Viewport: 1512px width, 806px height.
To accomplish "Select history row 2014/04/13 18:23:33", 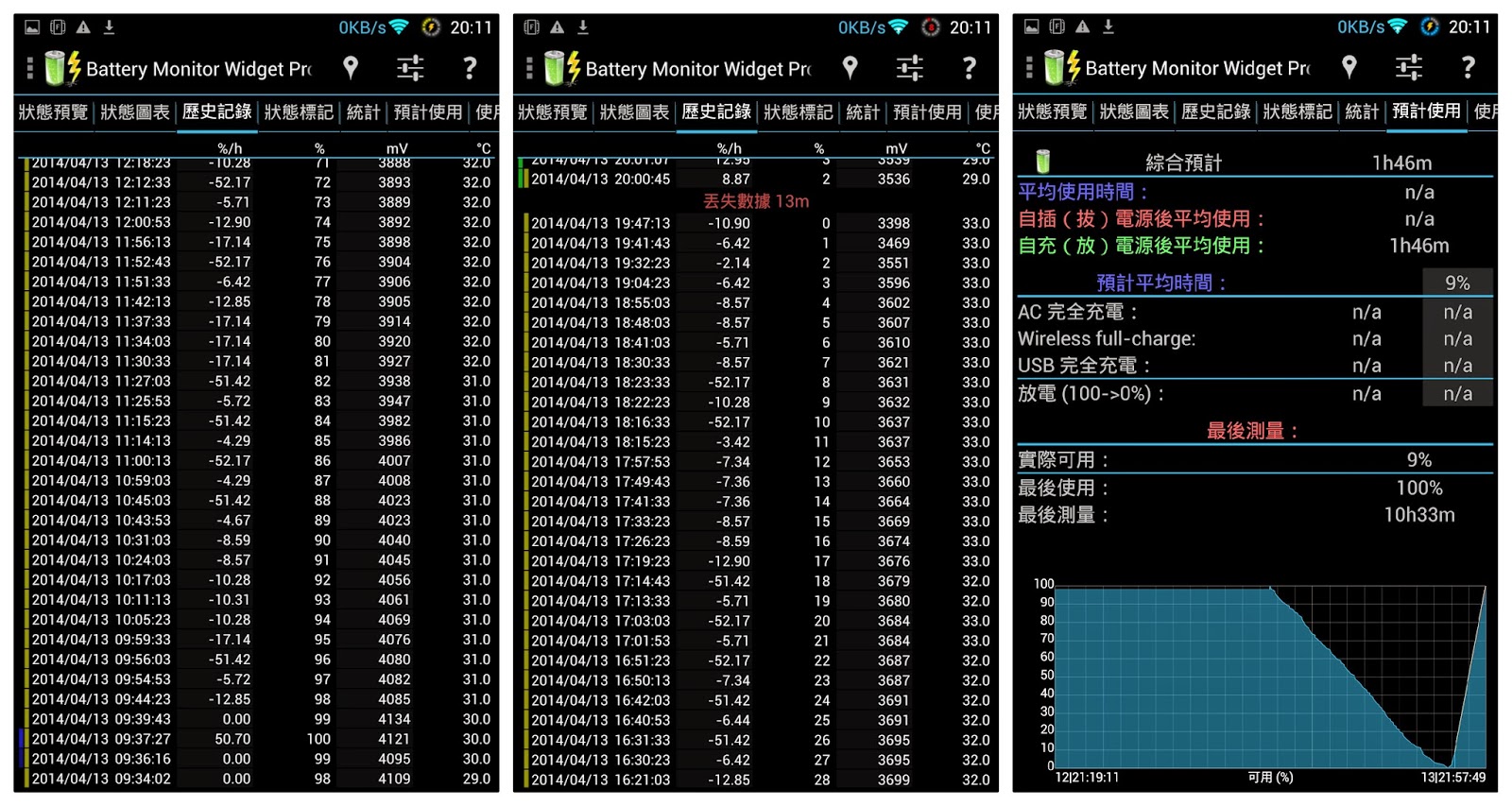I will tap(756, 382).
